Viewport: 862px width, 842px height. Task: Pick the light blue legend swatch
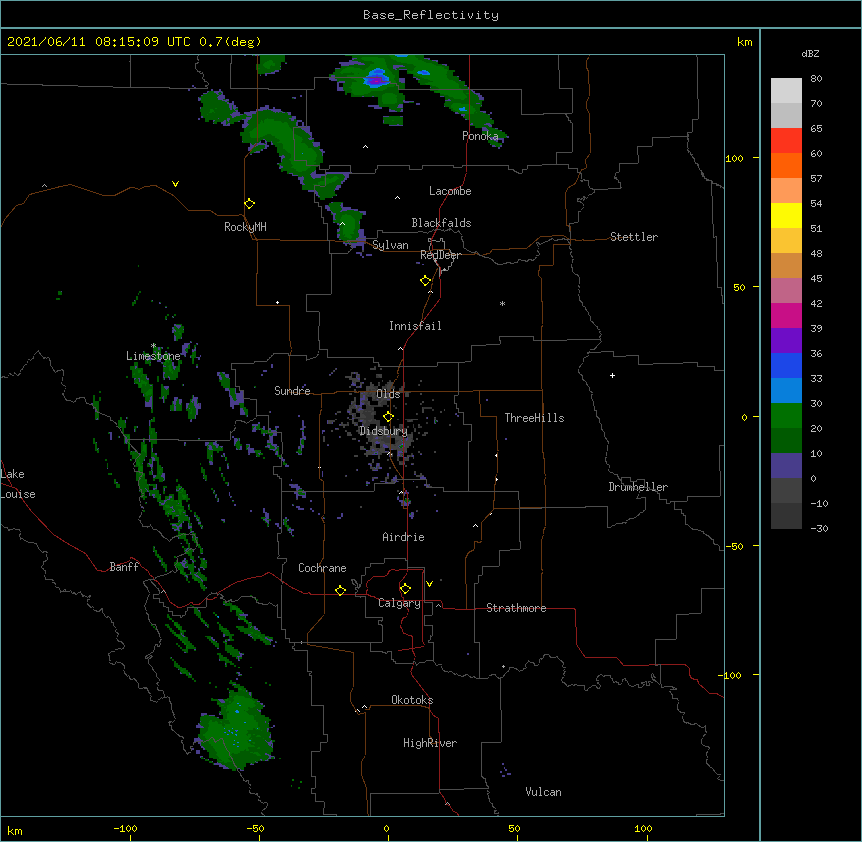click(x=786, y=390)
